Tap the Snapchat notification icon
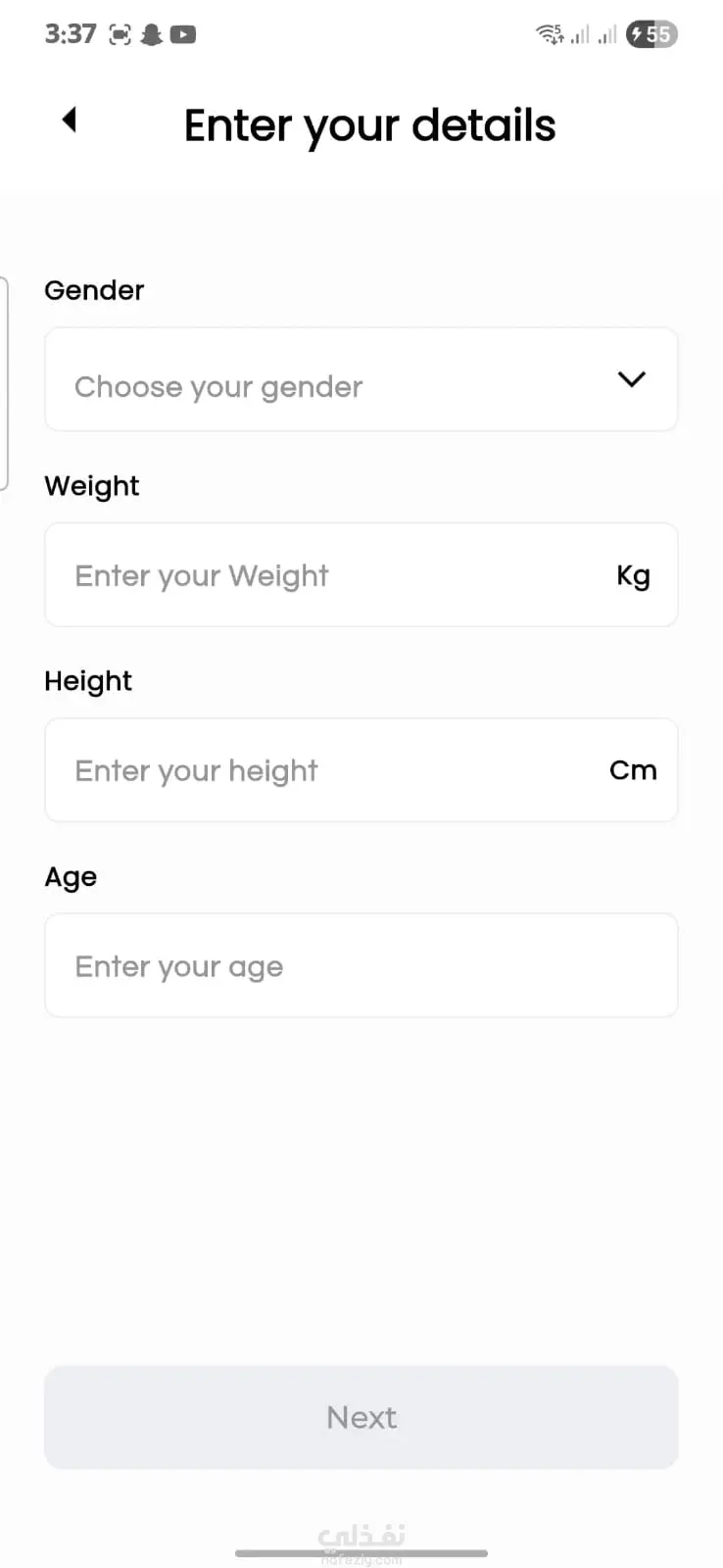723x1568 pixels. tap(152, 35)
